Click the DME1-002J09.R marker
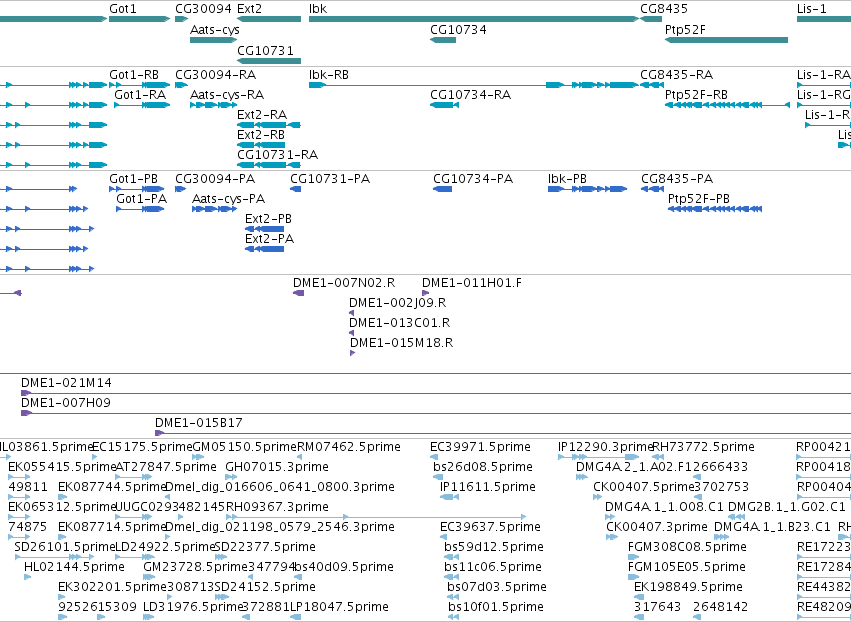 coord(352,313)
